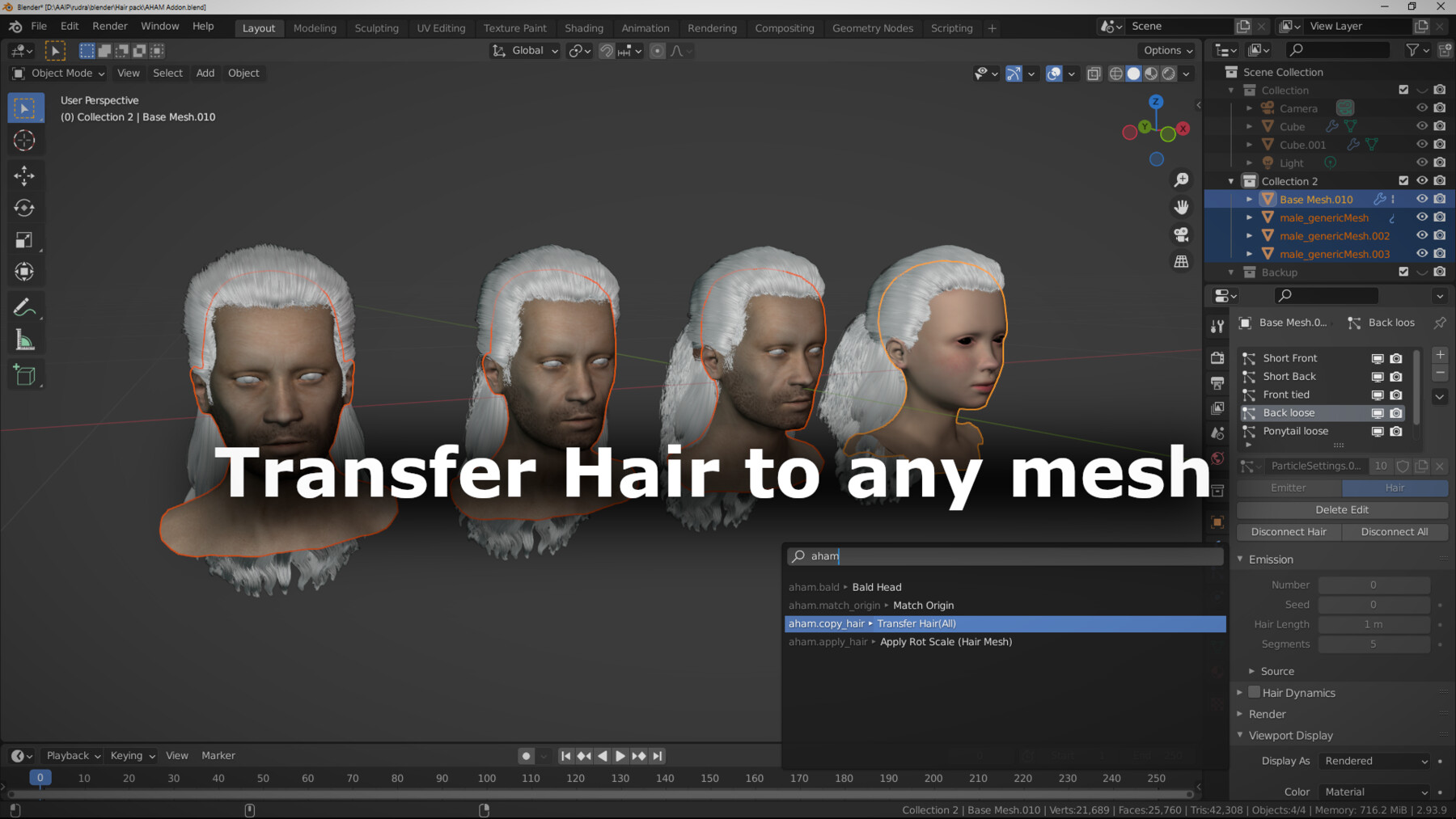Open the Render menu
Screen dimensions: 1456x819
click(110, 26)
